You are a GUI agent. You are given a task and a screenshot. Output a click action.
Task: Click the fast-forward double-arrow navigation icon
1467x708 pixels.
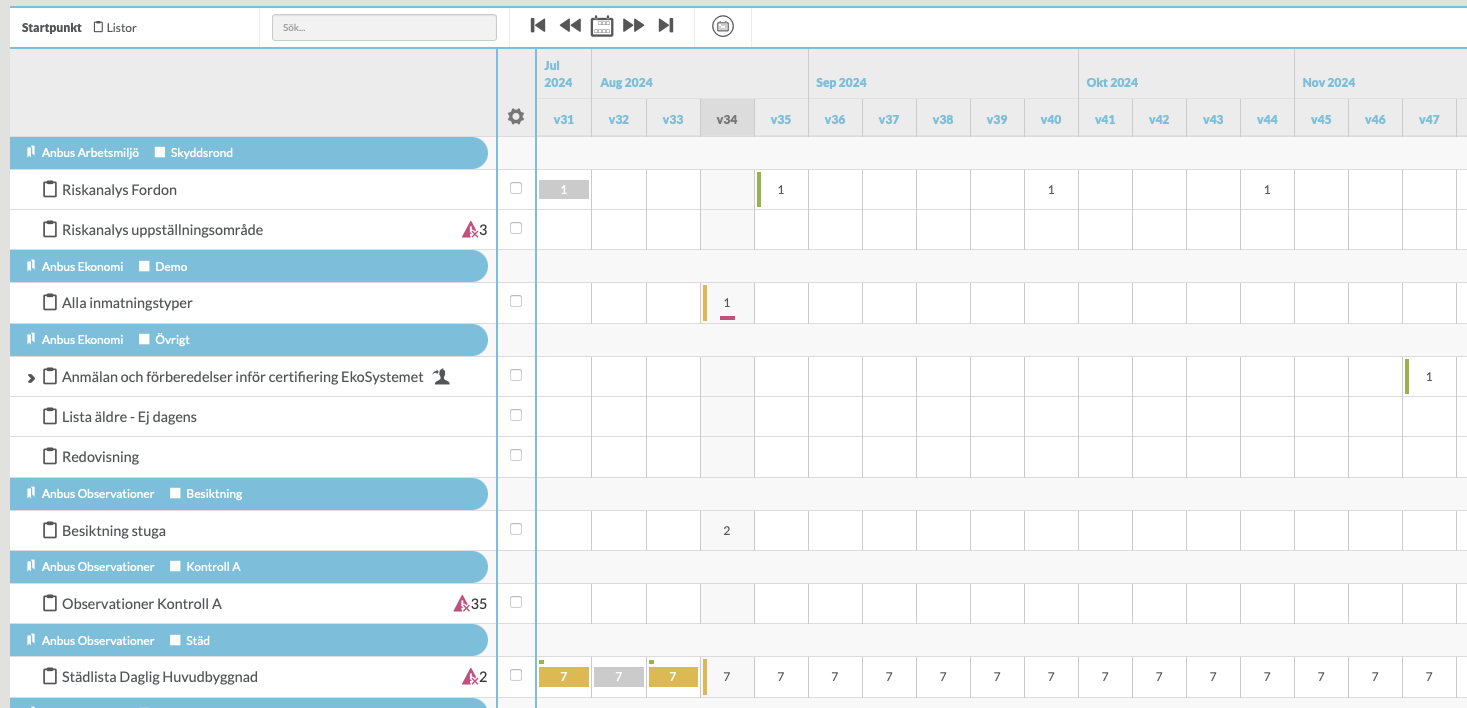pos(634,26)
